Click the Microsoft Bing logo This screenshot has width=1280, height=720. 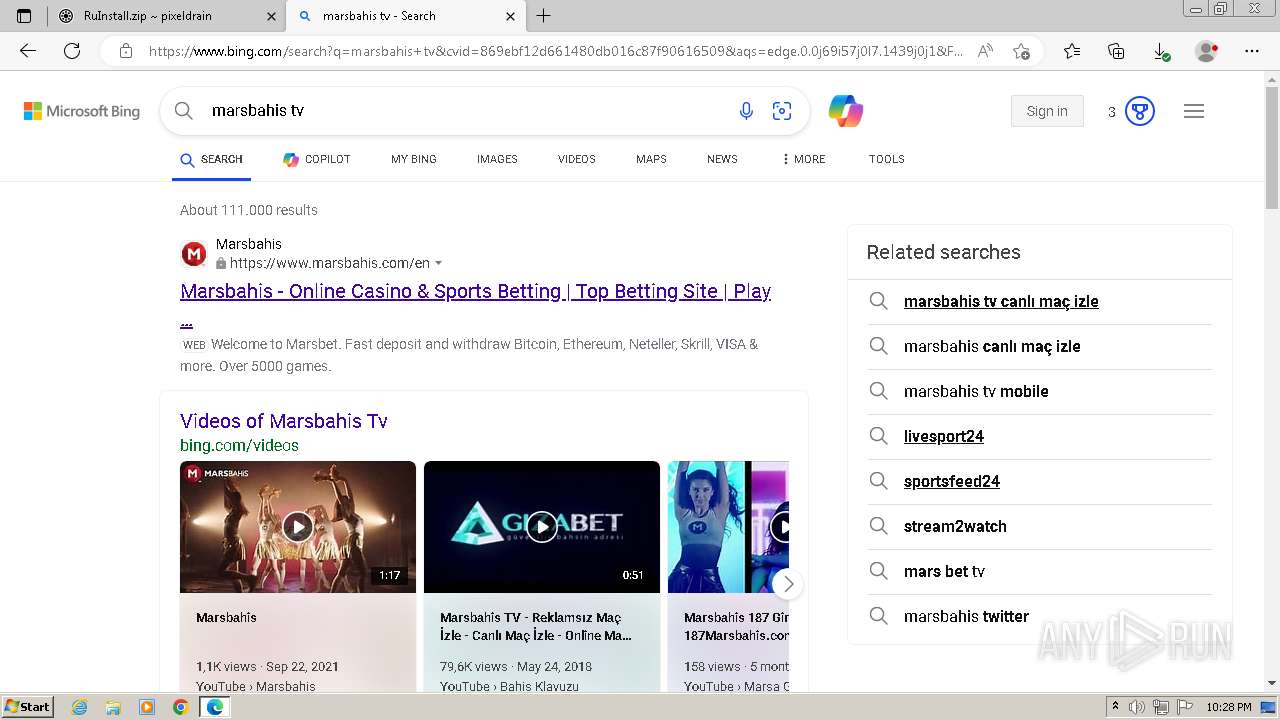click(82, 111)
